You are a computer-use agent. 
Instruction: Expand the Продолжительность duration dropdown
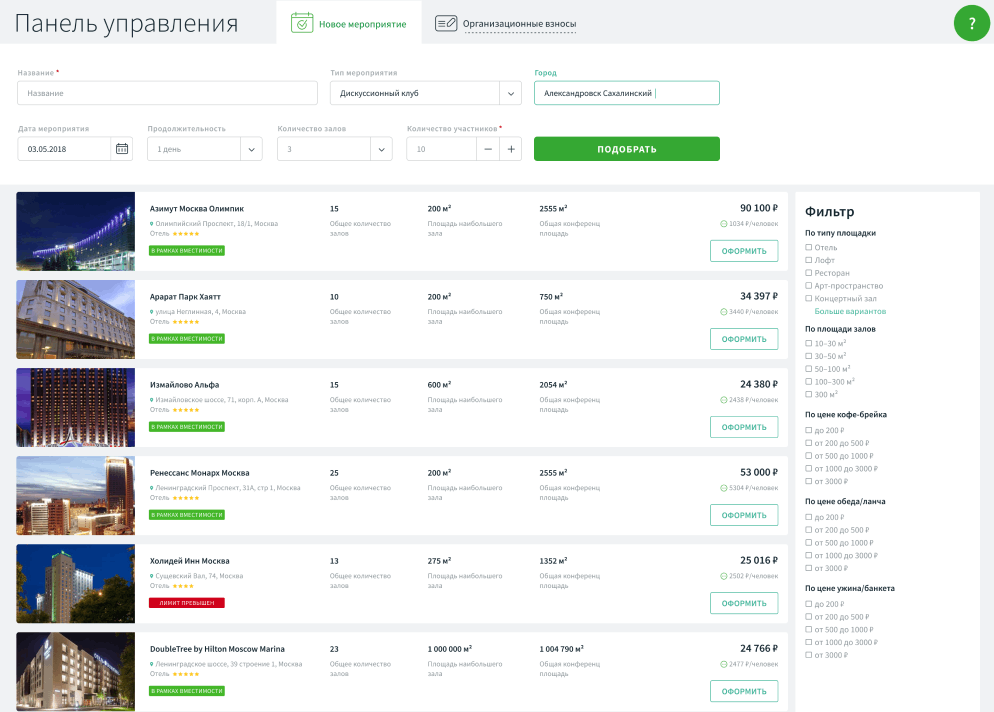point(204,147)
